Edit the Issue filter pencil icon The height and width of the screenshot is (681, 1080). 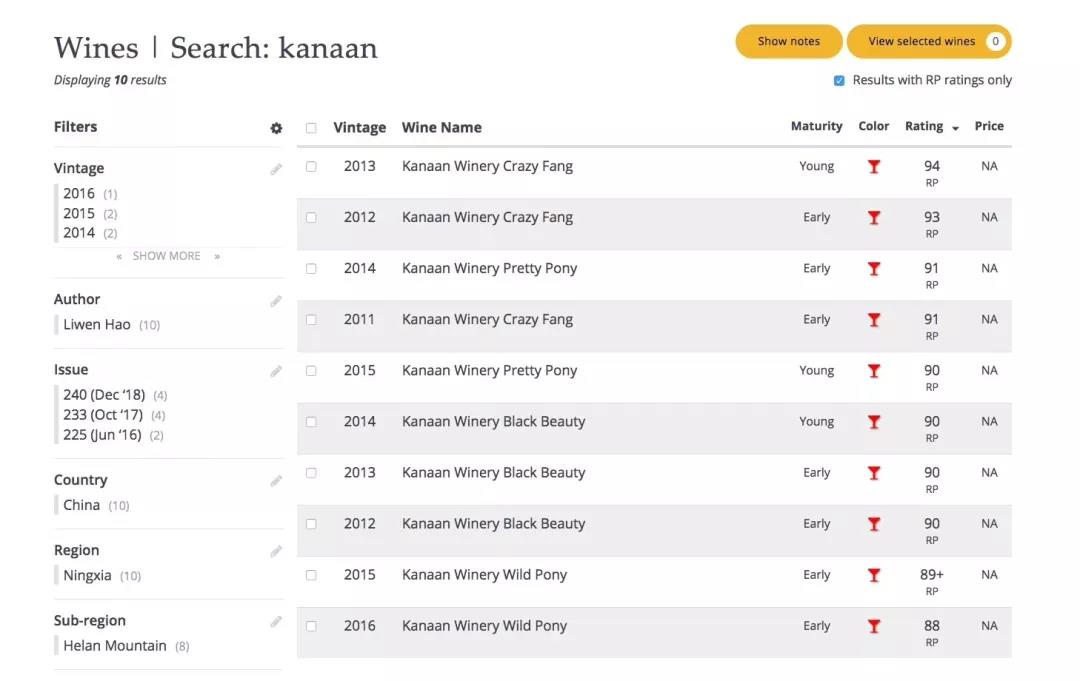[x=276, y=371]
